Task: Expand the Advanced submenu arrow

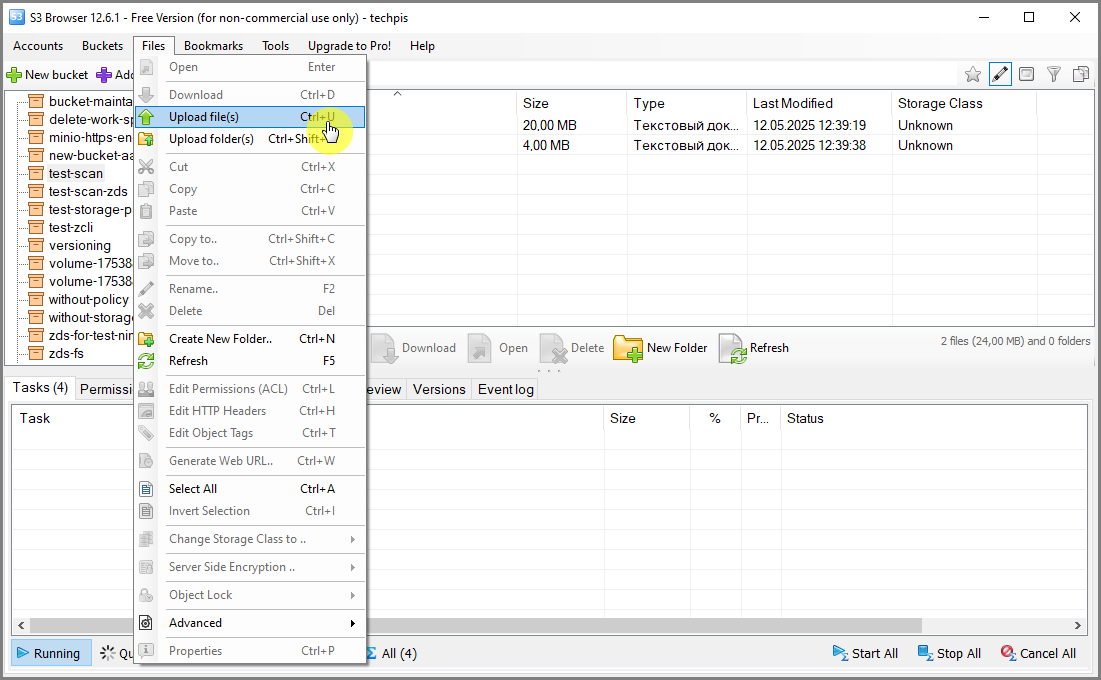Action: tap(352, 623)
